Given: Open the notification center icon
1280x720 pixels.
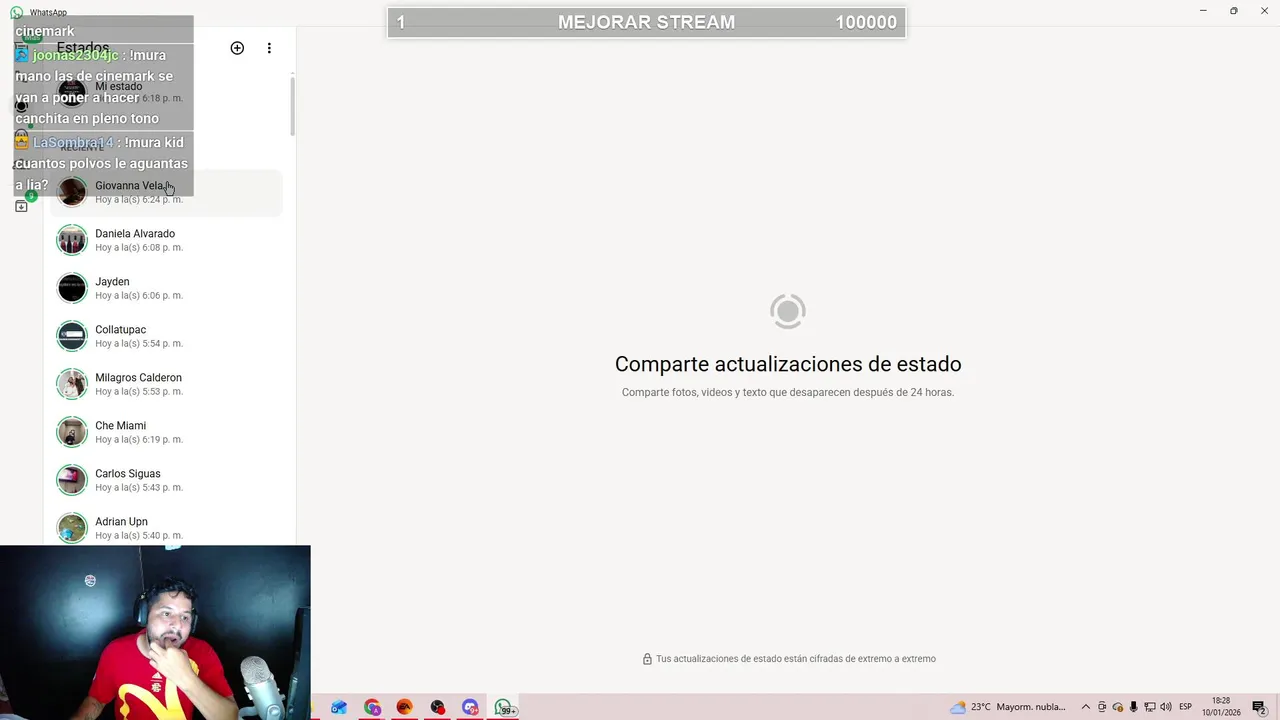Looking at the screenshot, I should tap(1259, 707).
